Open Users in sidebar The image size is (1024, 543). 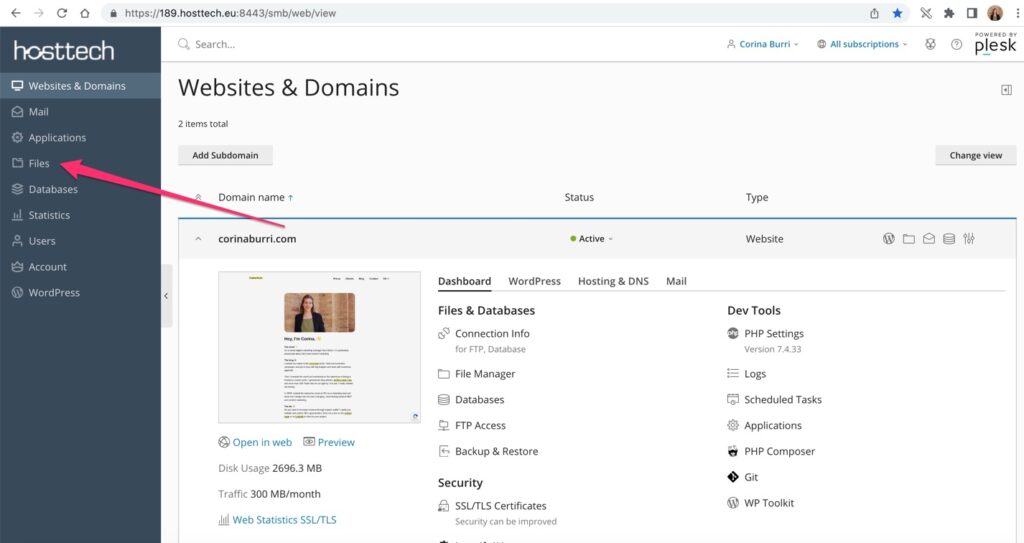click(x=80, y=240)
